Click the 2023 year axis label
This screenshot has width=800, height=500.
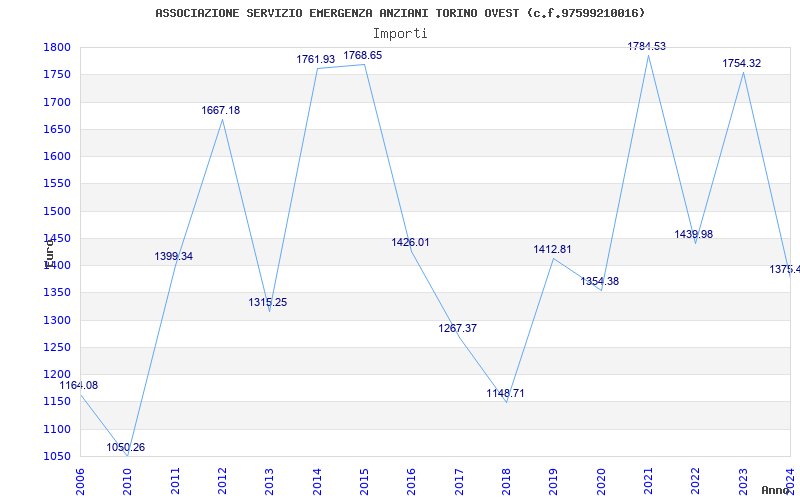tap(743, 482)
